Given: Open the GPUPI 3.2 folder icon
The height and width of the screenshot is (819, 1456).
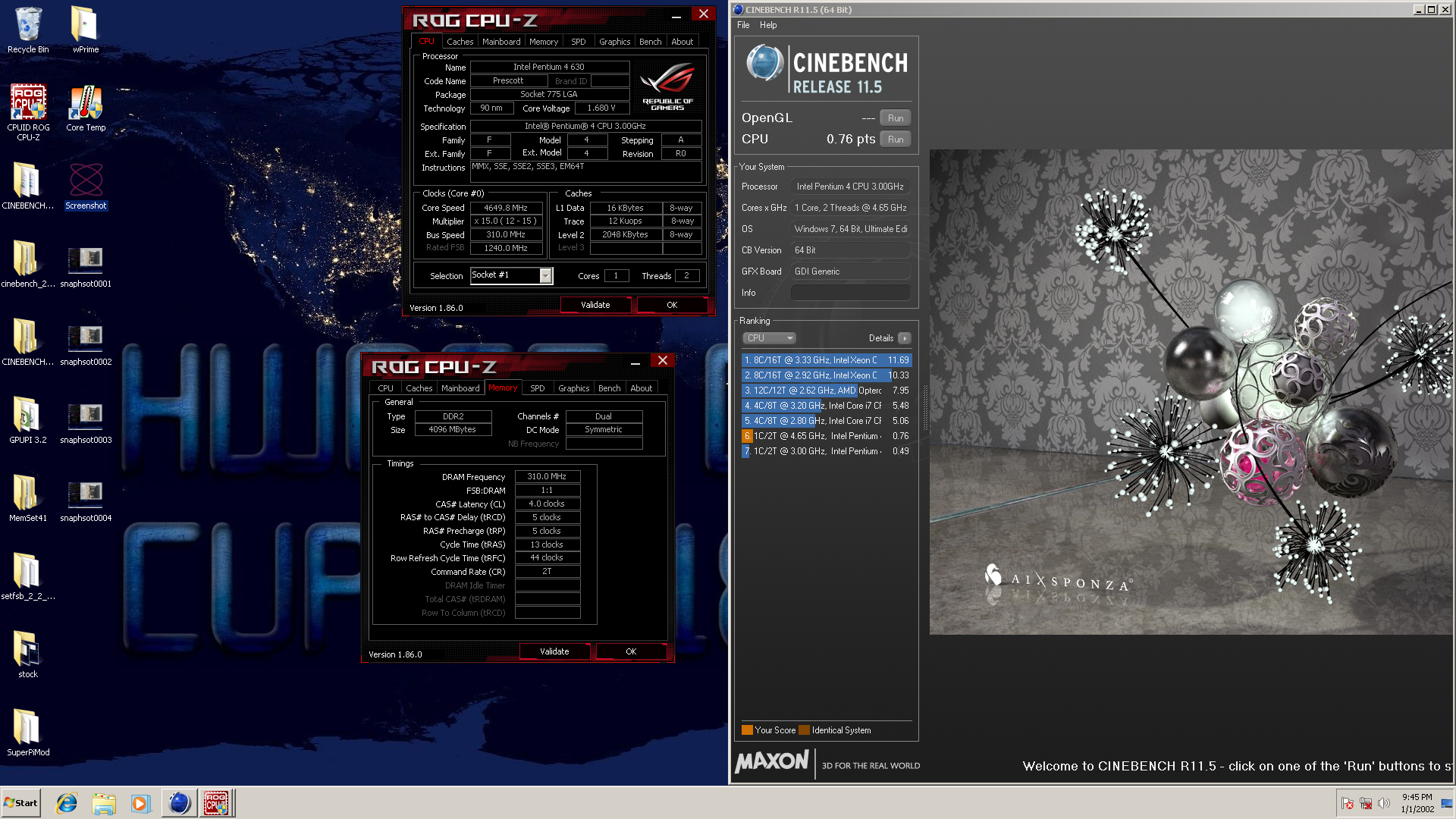Looking at the screenshot, I should coord(28,420).
